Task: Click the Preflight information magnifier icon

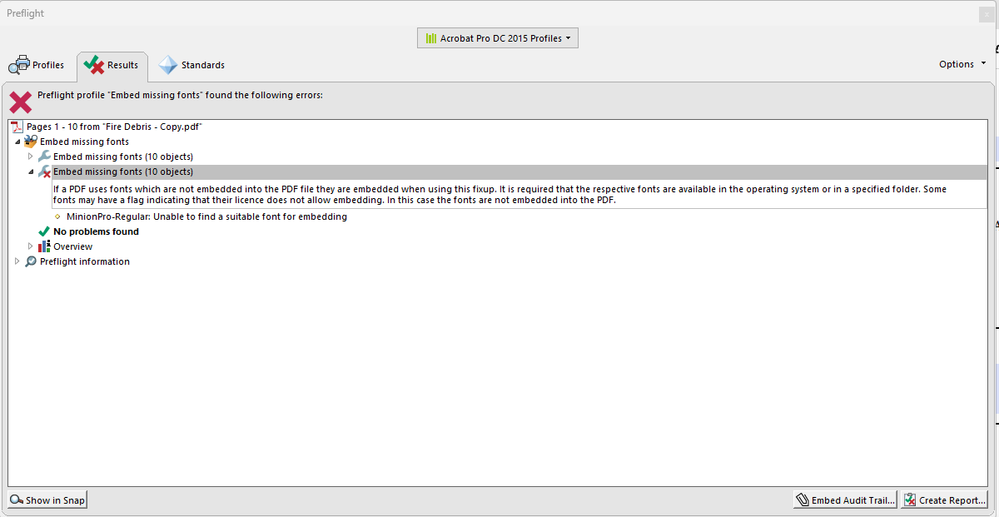Action: [x=31, y=262]
